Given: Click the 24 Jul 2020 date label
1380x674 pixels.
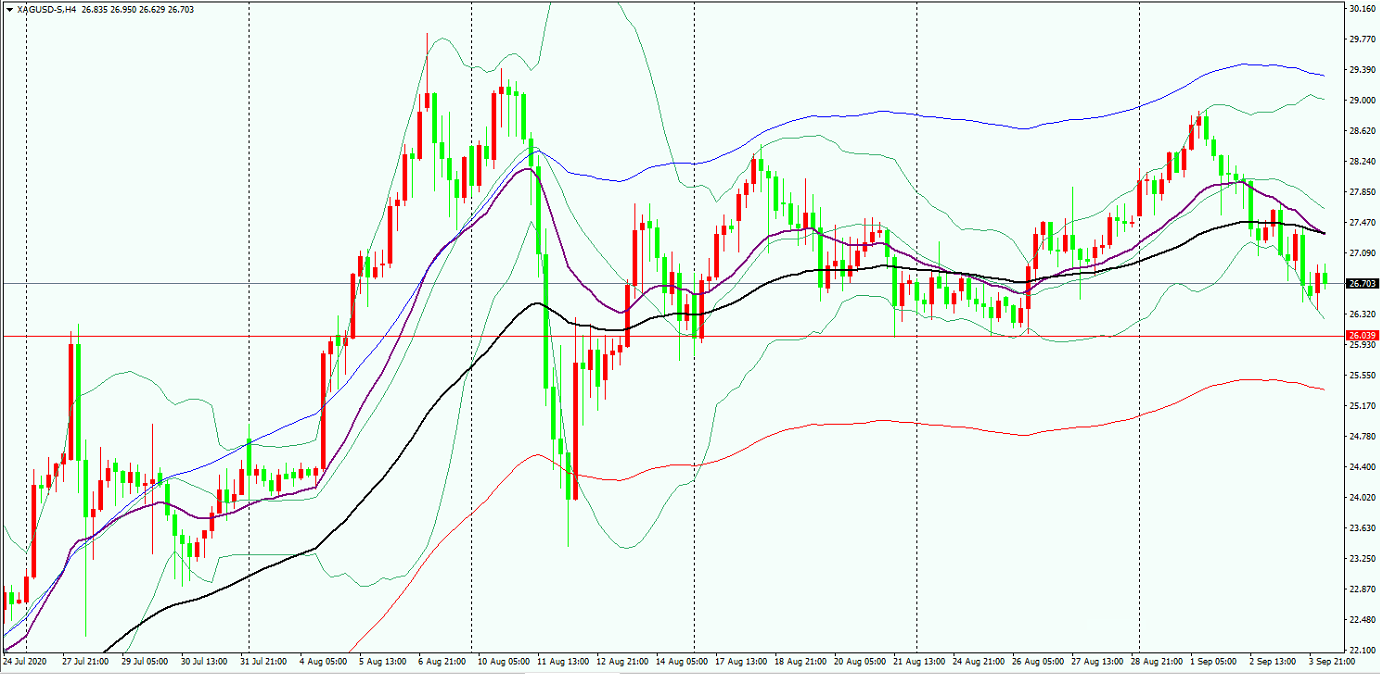Looking at the screenshot, I should (25, 661).
